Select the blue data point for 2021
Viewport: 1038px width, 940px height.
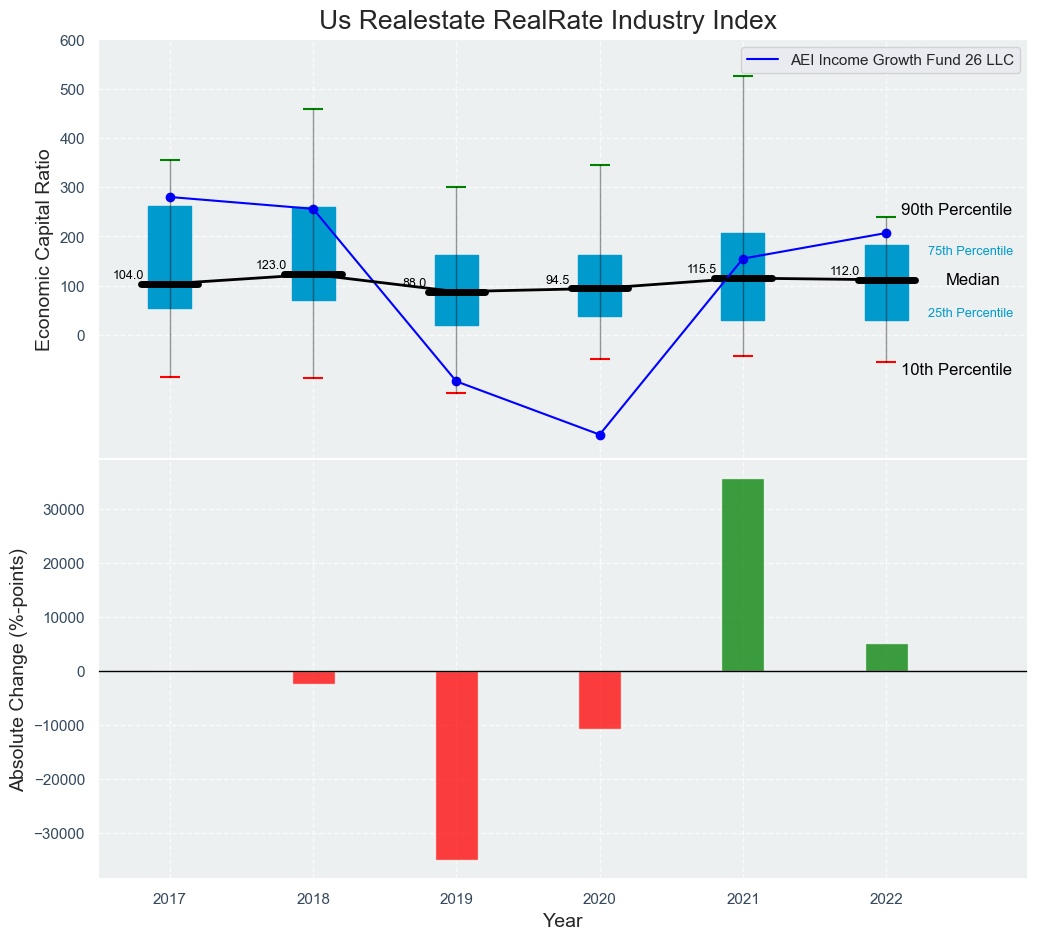743,259
